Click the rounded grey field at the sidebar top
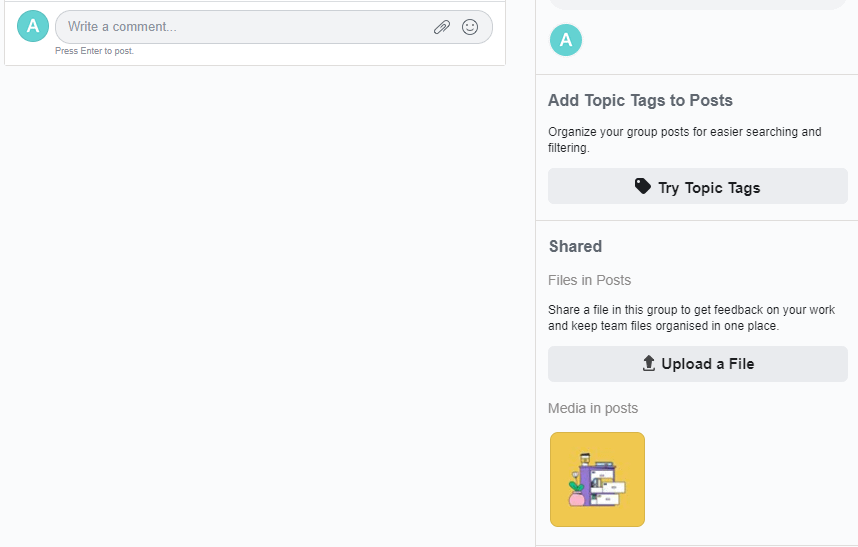This screenshot has height=547, width=858. coord(698,4)
